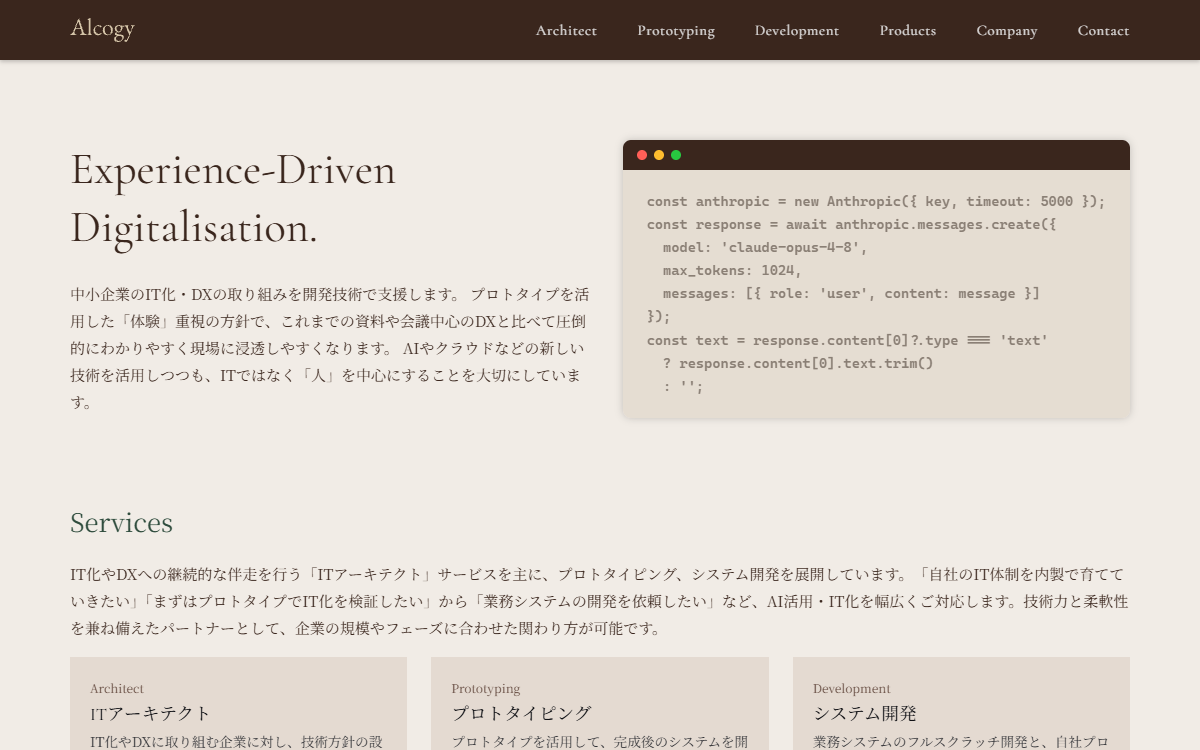Image resolution: width=1200 pixels, height=750 pixels.
Task: Open the プロトタイピング service card
Action: (x=600, y=704)
